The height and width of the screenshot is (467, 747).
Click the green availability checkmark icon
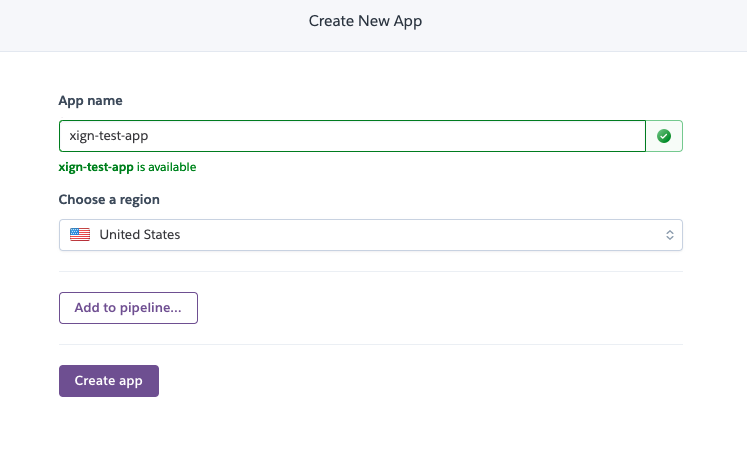664,136
